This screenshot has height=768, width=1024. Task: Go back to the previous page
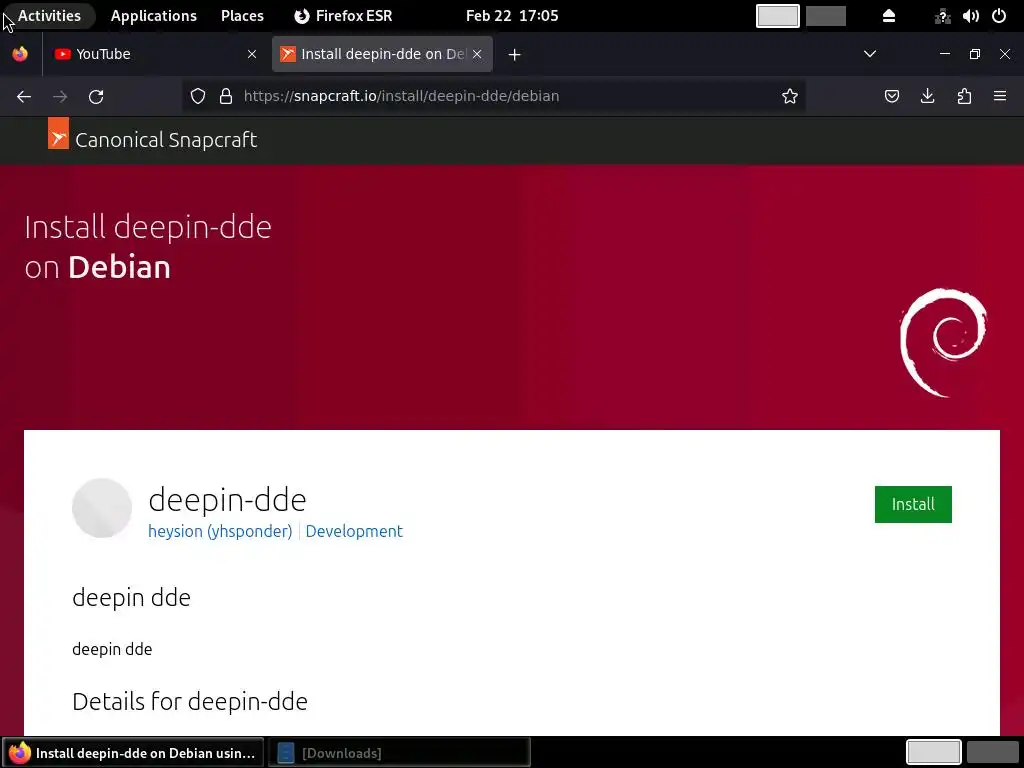[24, 97]
